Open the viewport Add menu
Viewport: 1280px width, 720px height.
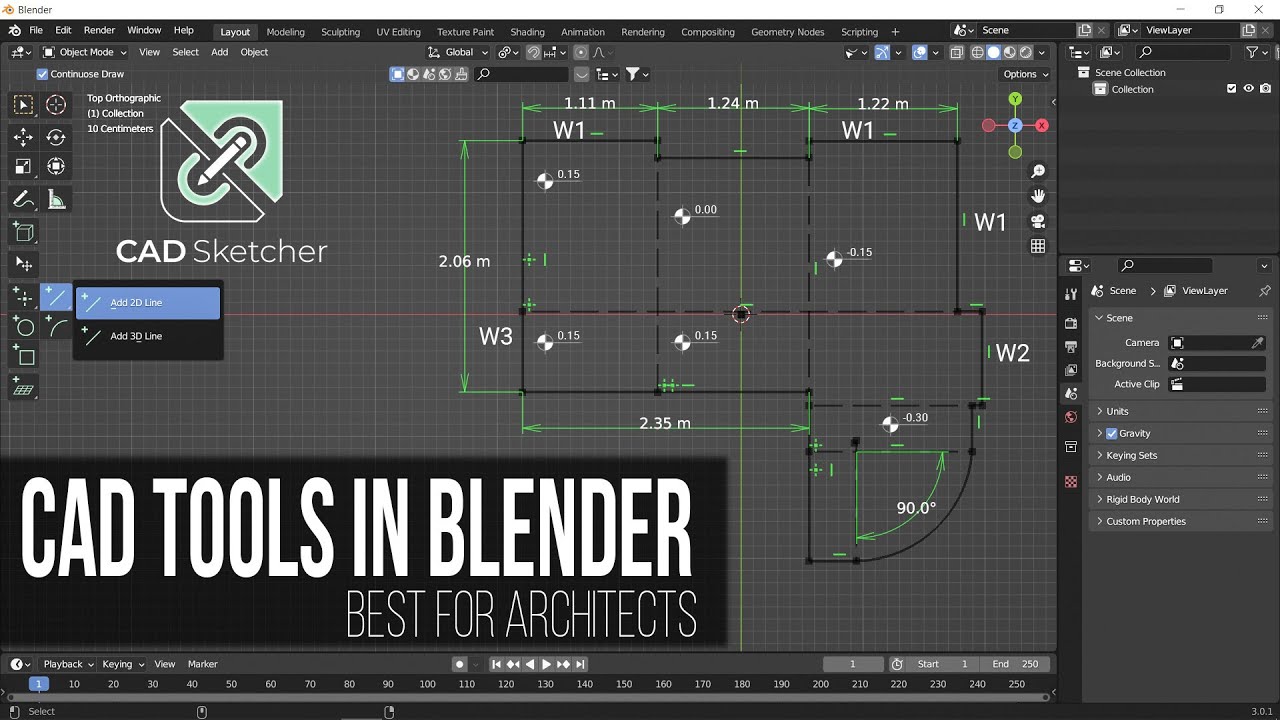pyautogui.click(x=219, y=52)
